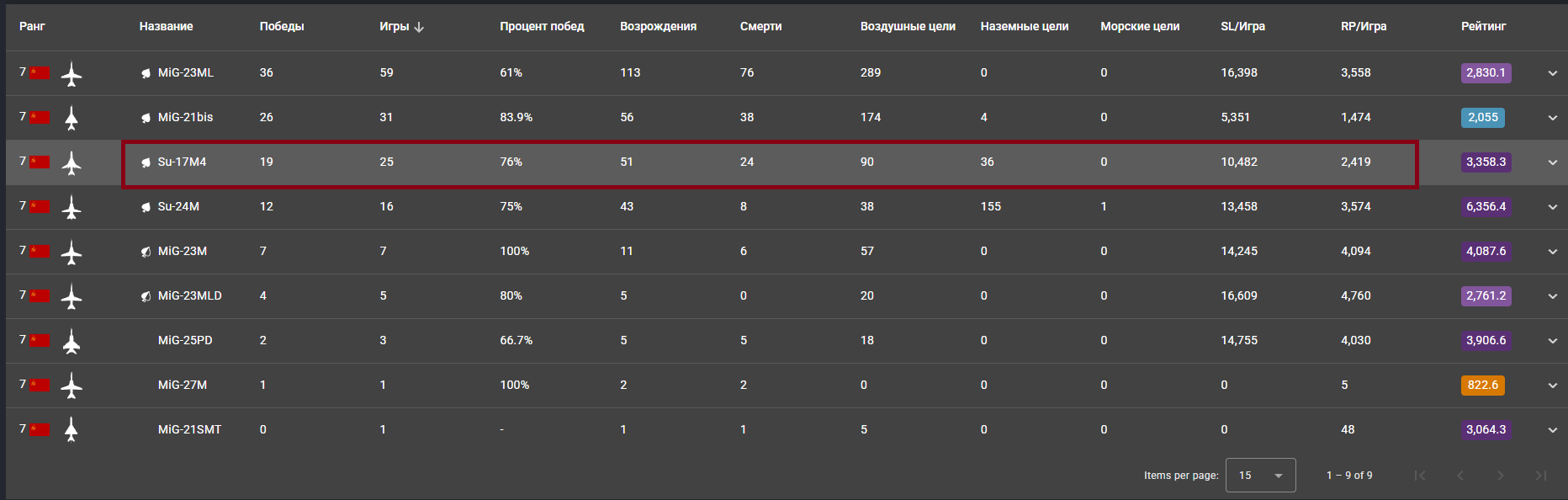Image resolution: width=1568 pixels, height=500 pixels.
Task: Go to the next page of results
Action: click(1500, 476)
